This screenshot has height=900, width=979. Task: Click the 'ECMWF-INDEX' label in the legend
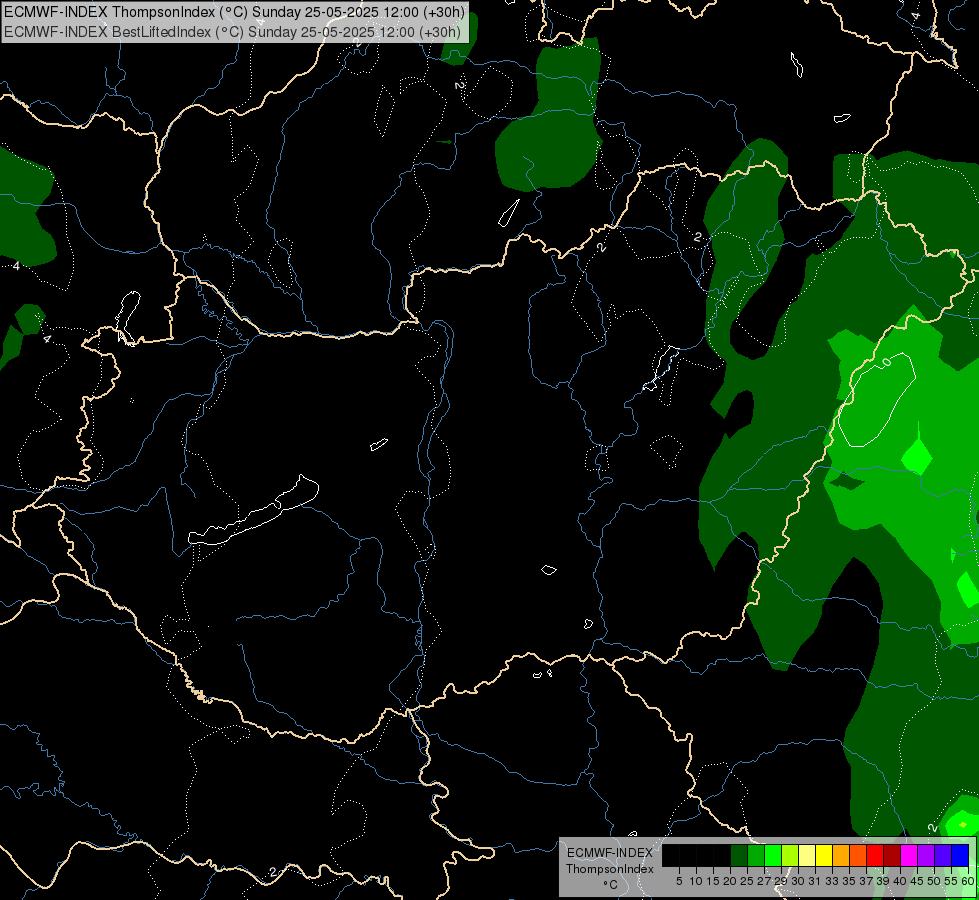pos(609,853)
